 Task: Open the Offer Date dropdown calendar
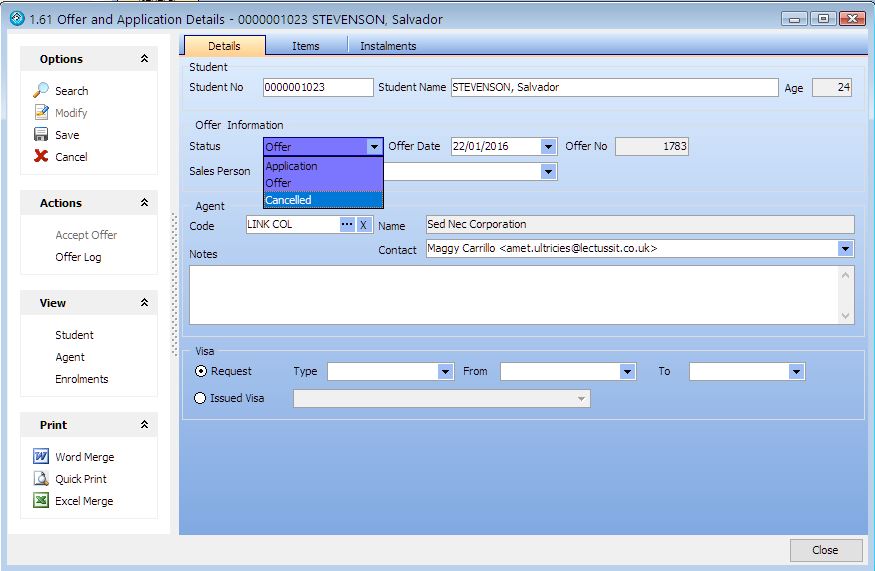pos(548,147)
